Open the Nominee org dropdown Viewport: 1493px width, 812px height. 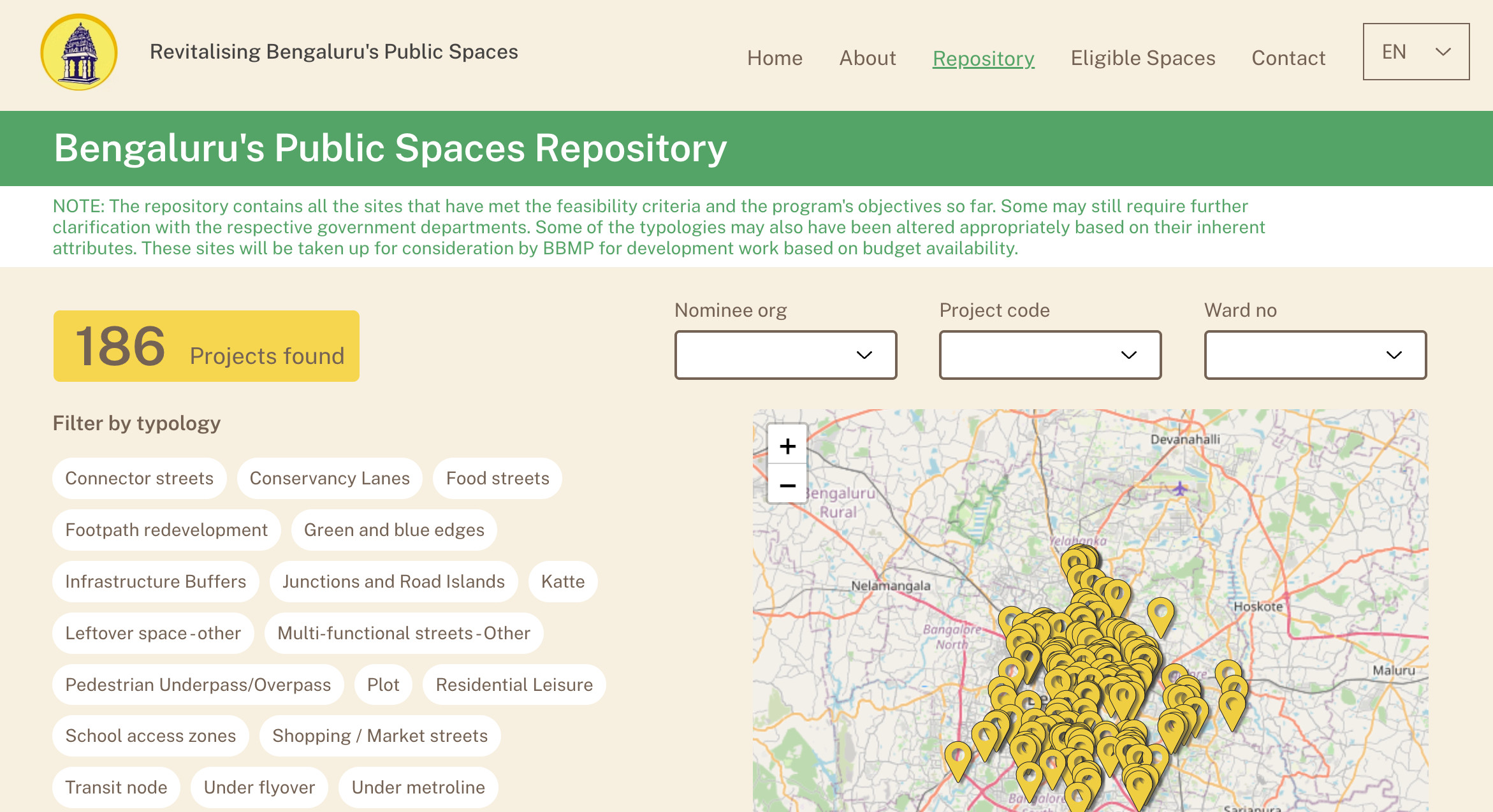785,354
